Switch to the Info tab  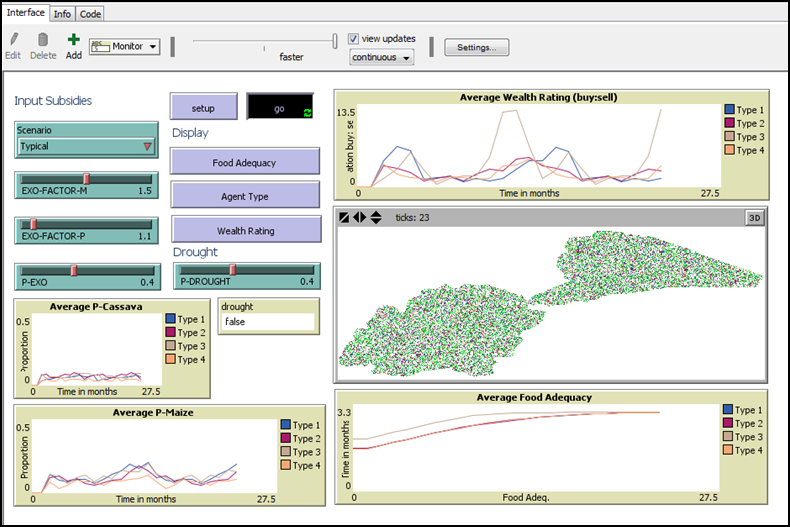62,13
